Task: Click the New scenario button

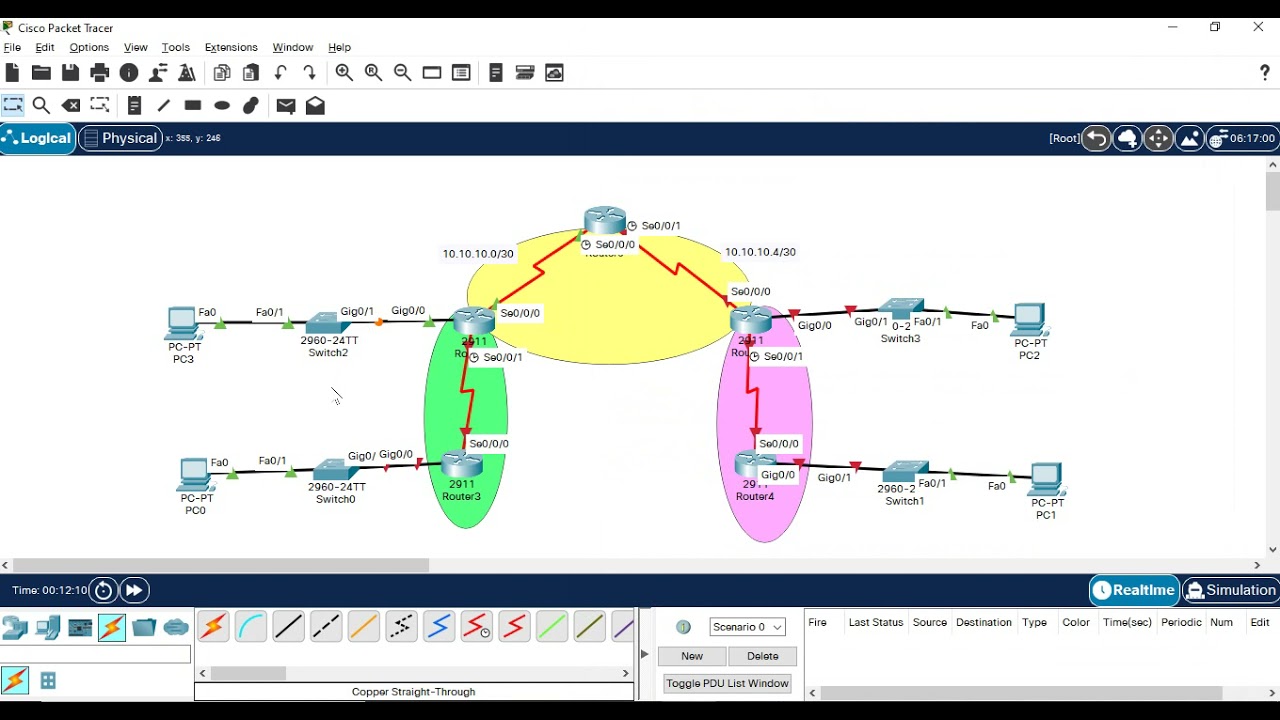Action: coord(692,656)
